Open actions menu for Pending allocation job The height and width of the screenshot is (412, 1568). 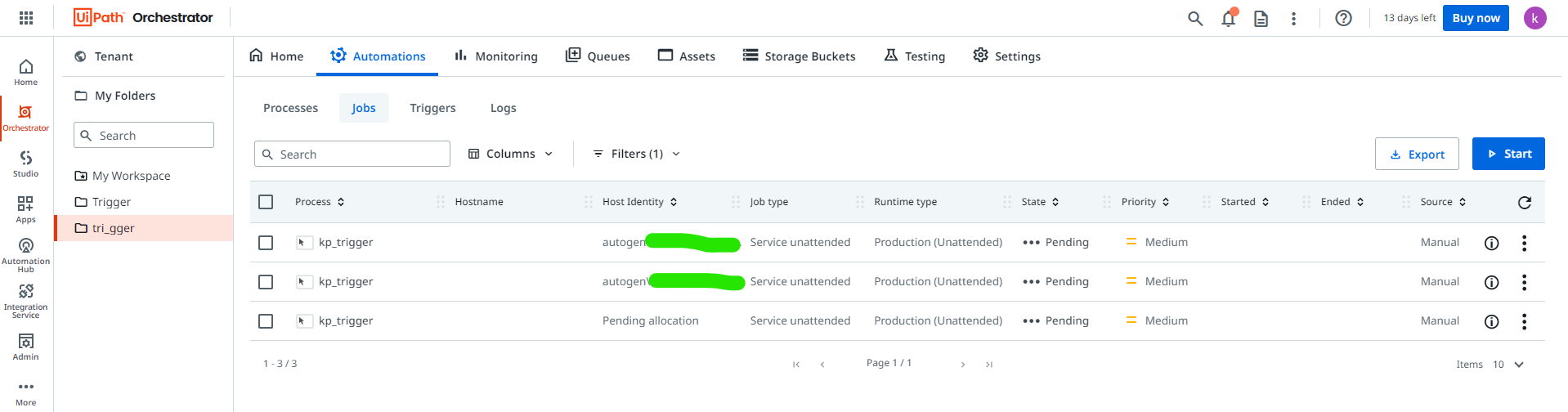[x=1524, y=321]
